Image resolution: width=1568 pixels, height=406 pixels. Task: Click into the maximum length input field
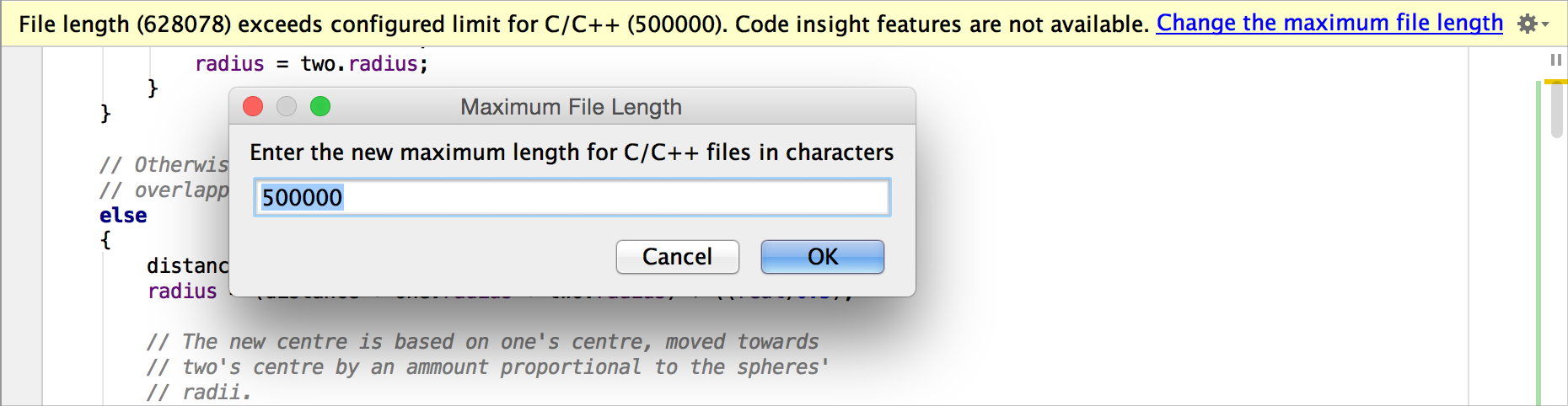572,197
